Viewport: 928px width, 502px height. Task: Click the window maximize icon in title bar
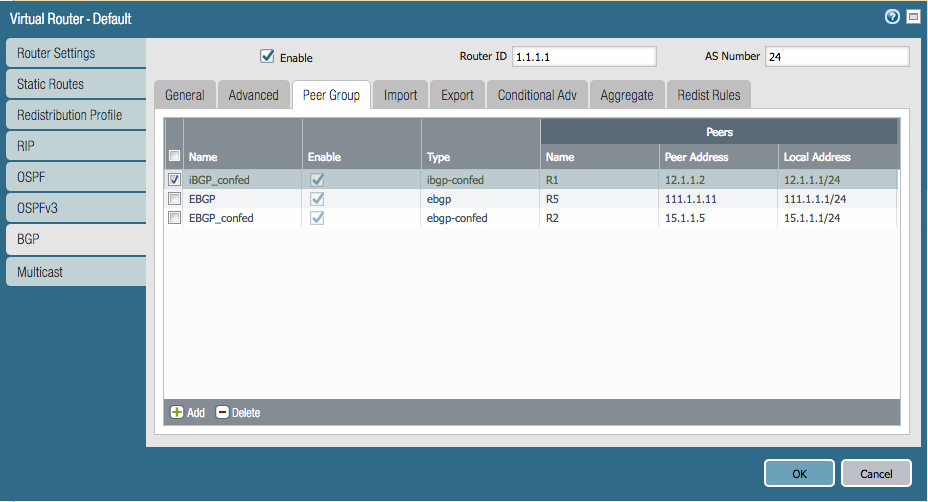pos(912,18)
